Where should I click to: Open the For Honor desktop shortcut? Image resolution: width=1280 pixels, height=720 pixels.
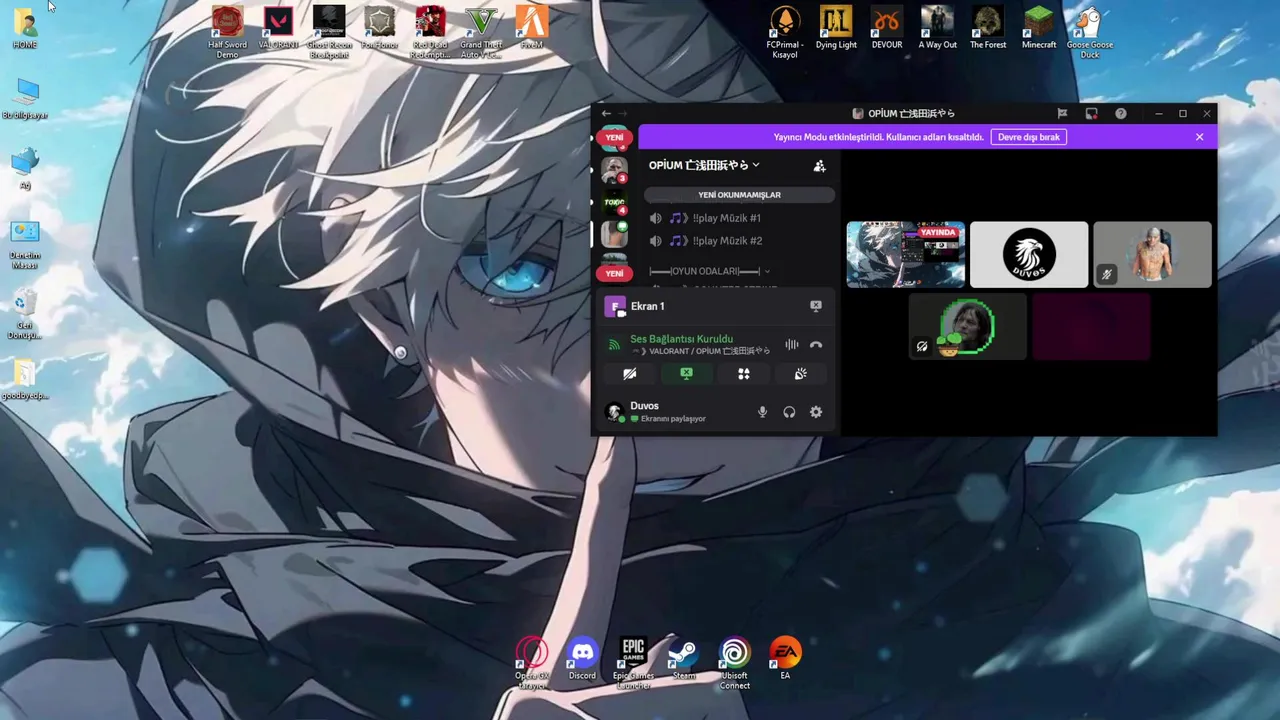380,28
